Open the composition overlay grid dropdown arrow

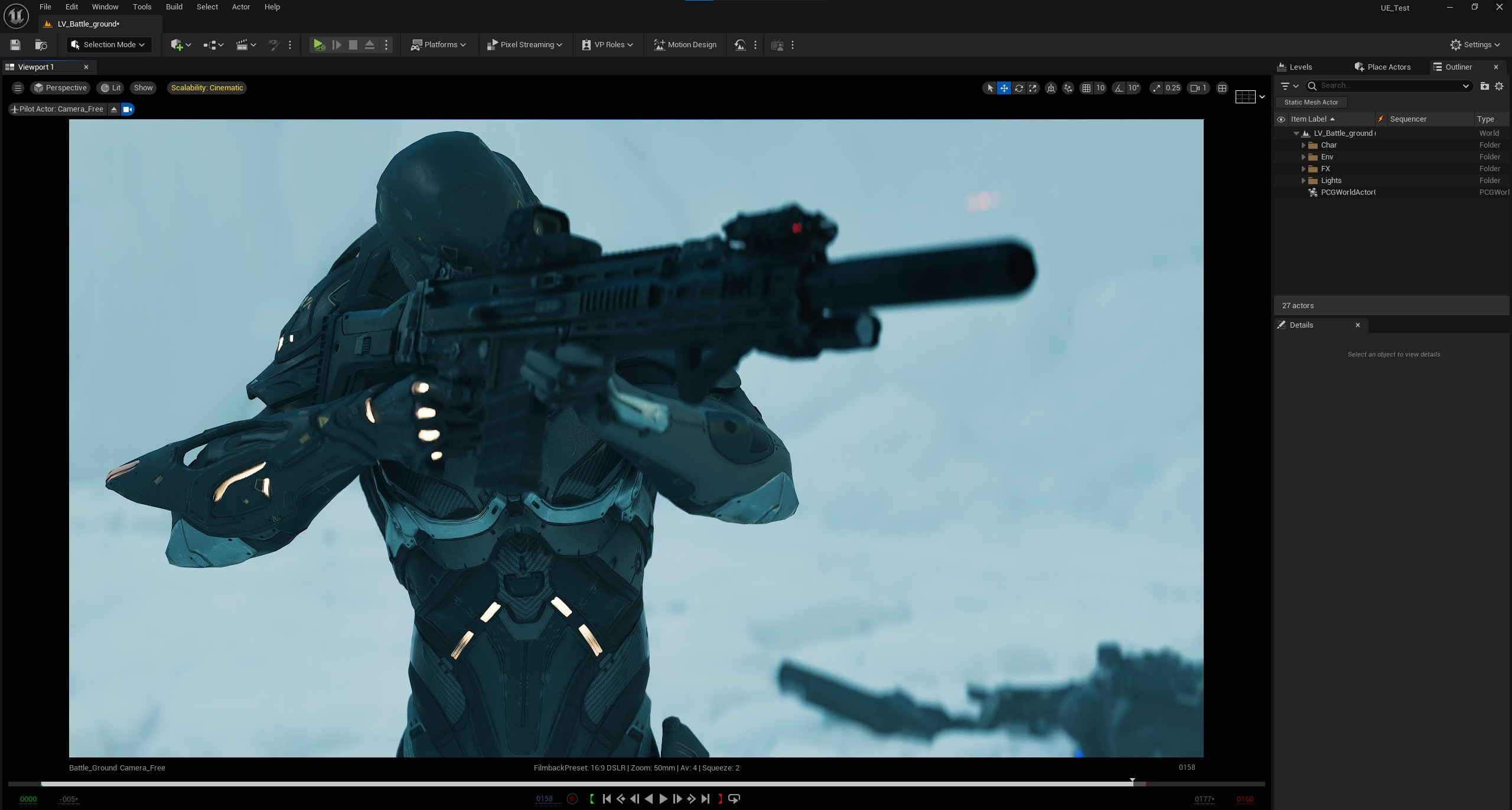pyautogui.click(x=1262, y=97)
